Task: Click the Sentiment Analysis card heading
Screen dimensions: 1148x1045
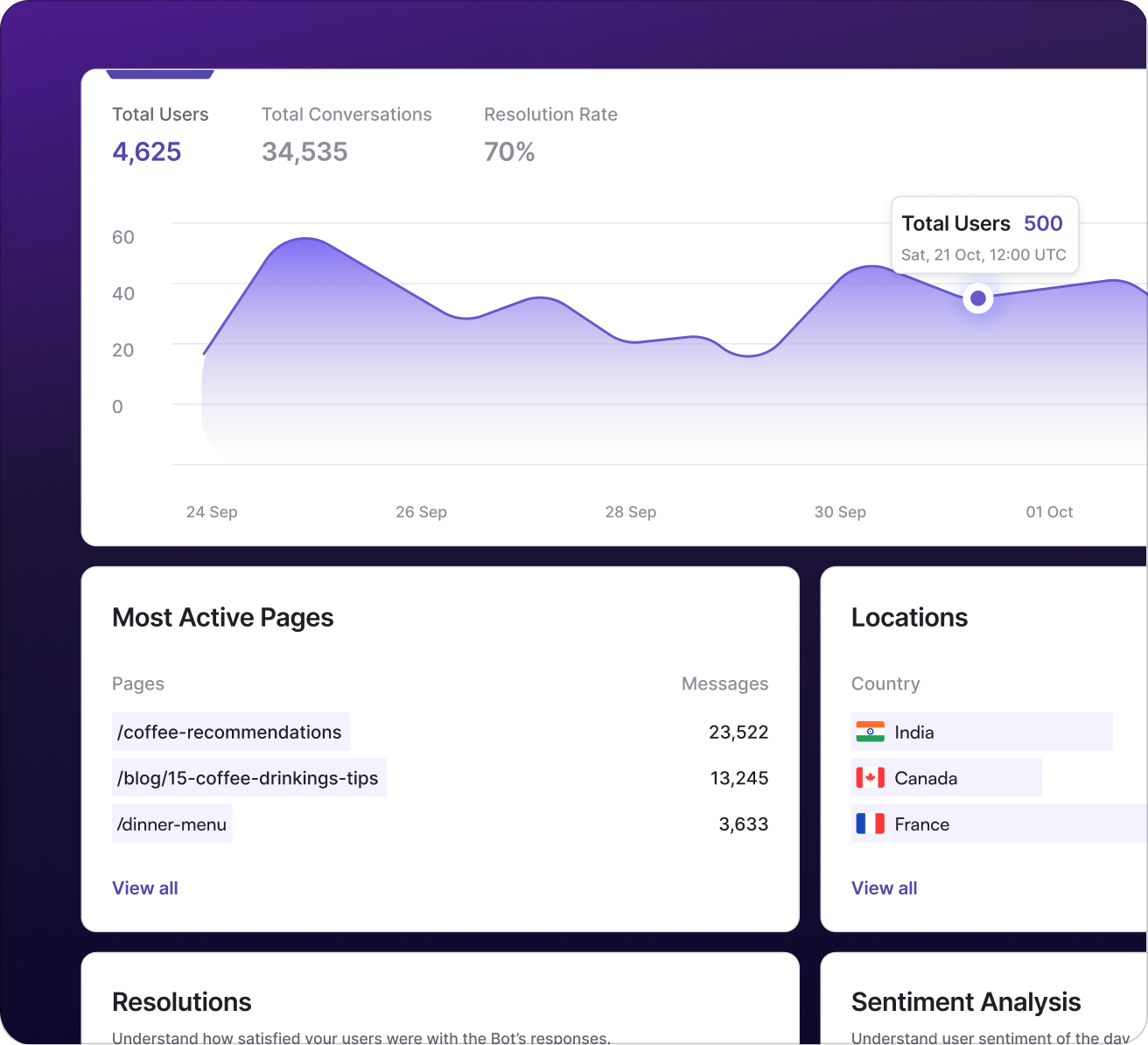Action: click(x=966, y=1001)
